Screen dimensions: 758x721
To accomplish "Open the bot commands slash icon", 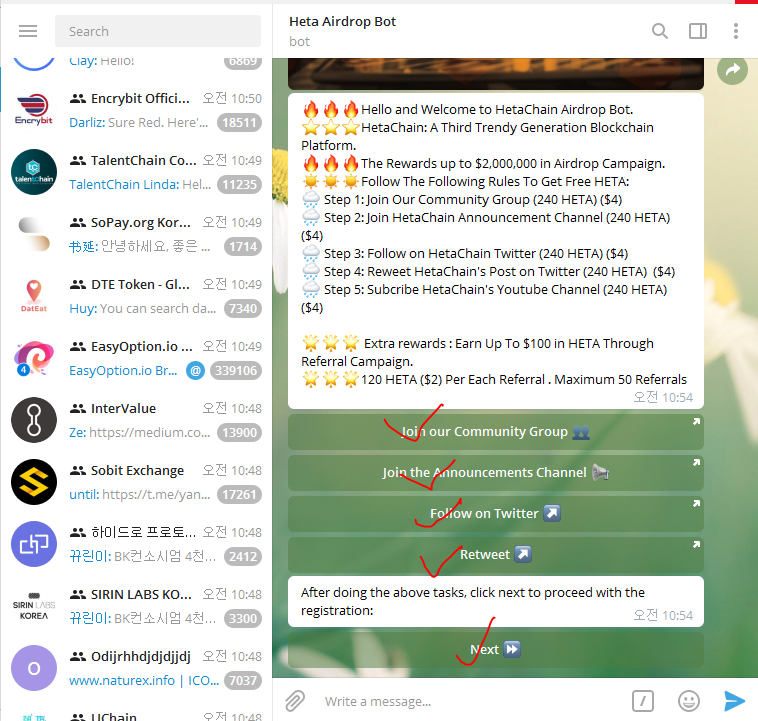I will (642, 701).
